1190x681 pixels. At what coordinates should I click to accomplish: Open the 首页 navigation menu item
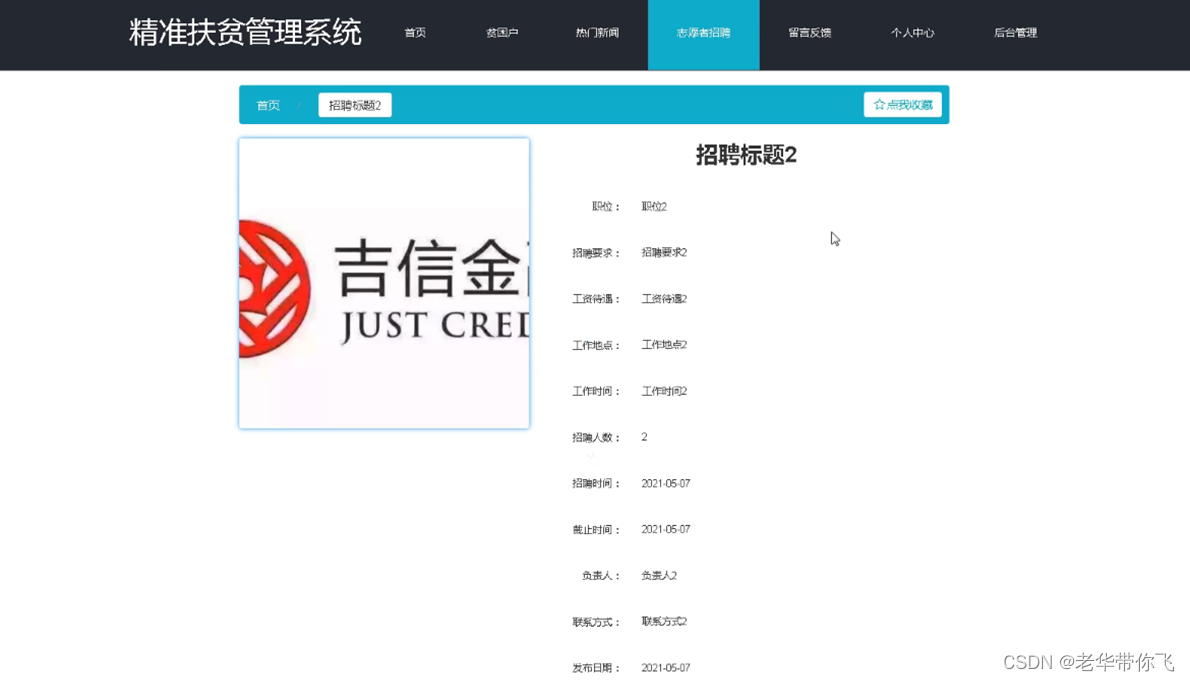tap(415, 33)
